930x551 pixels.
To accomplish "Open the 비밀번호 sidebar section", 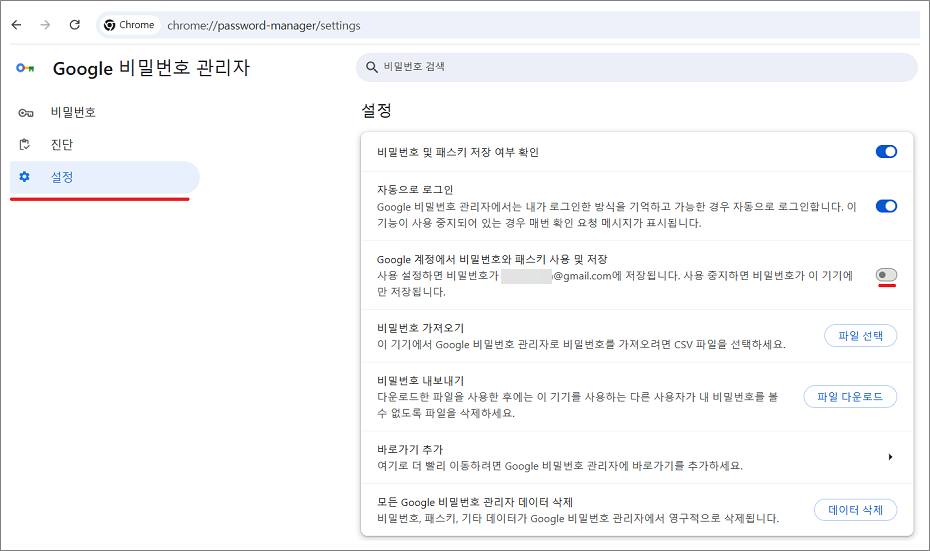I will 105,113.
